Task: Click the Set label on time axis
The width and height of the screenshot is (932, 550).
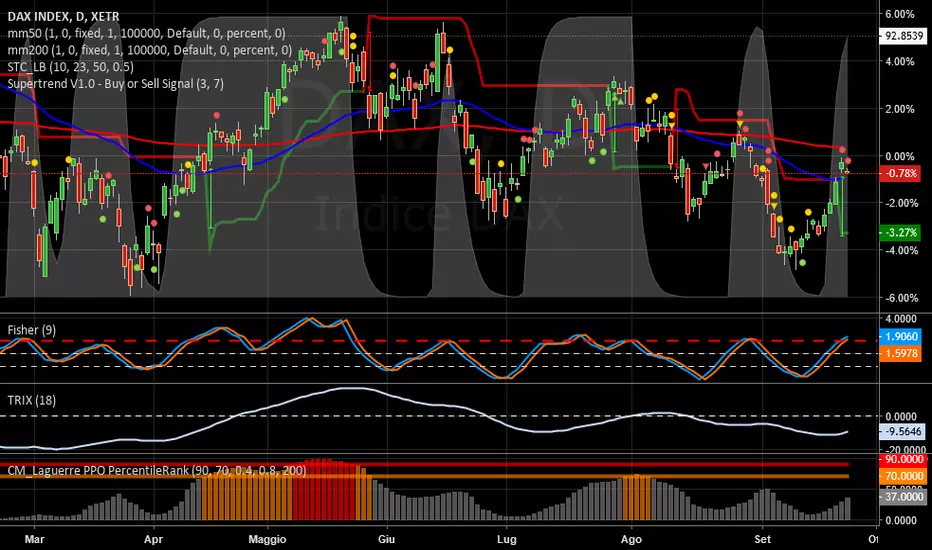Action: click(x=763, y=539)
